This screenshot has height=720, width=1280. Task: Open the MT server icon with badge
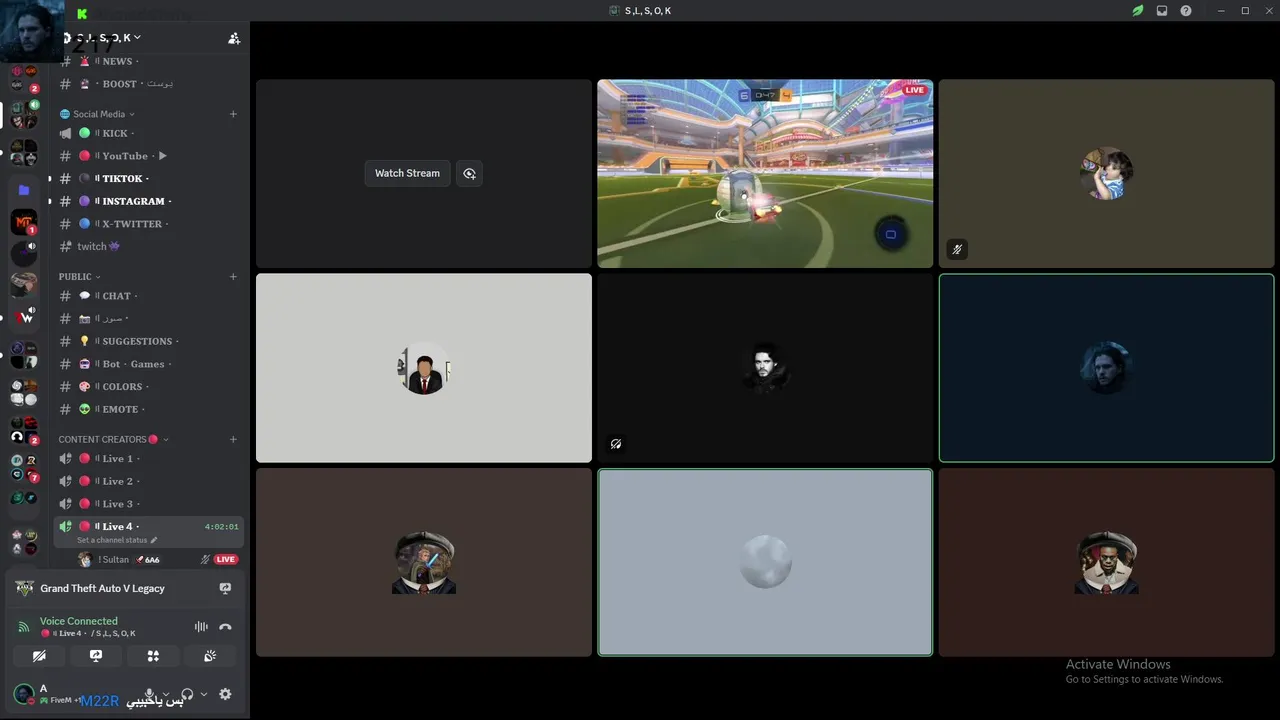24,222
